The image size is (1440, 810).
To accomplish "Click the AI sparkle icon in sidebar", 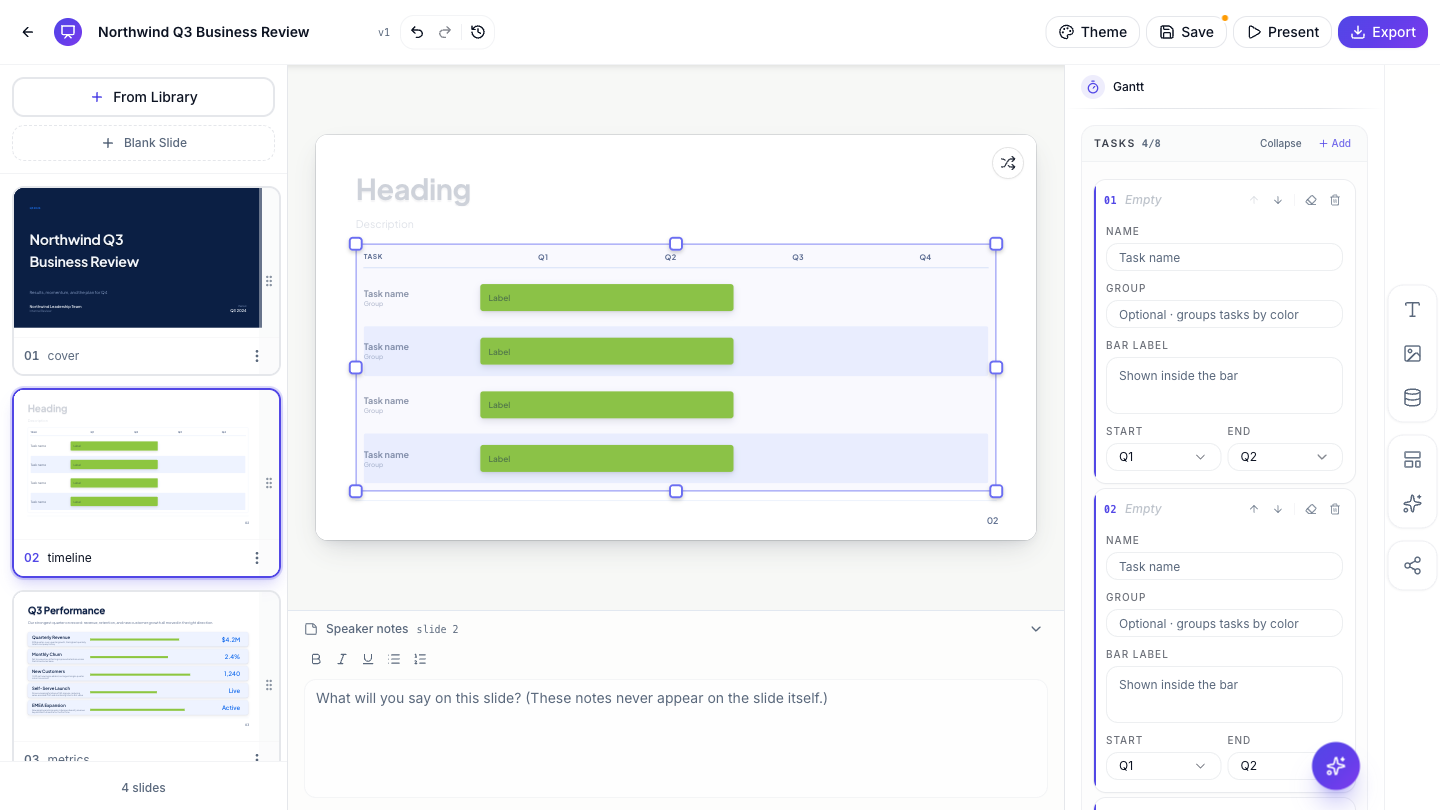I will (1412, 504).
